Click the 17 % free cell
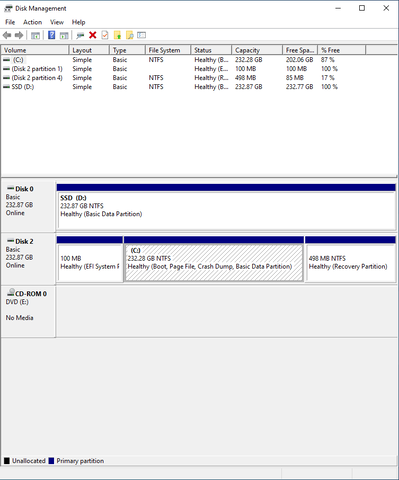399x480 pixels. pos(328,78)
